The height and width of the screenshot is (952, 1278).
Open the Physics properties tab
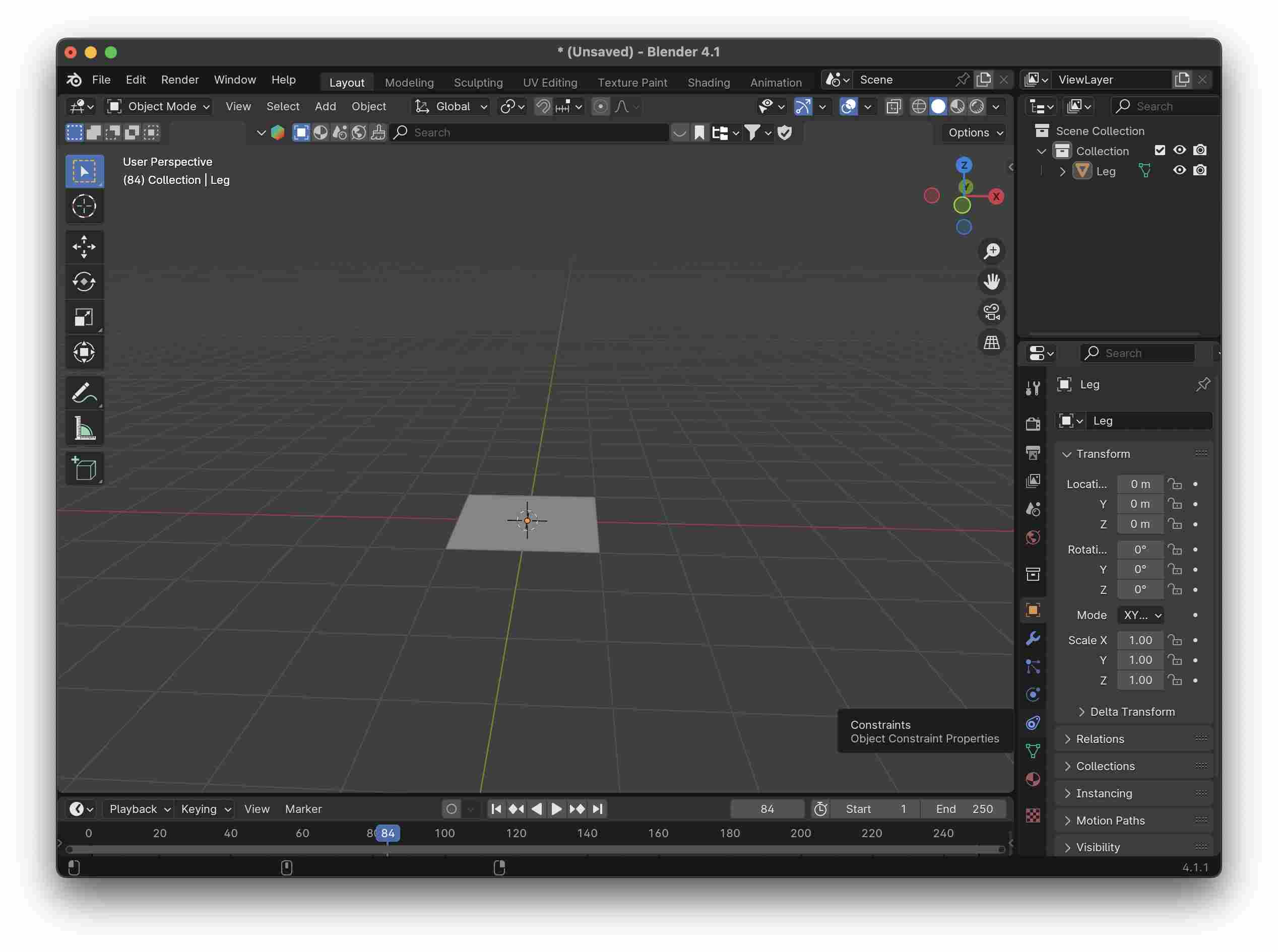coord(1033,695)
